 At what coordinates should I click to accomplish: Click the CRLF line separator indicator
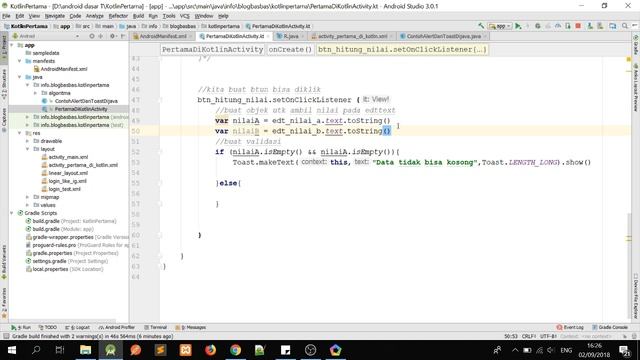(529, 336)
